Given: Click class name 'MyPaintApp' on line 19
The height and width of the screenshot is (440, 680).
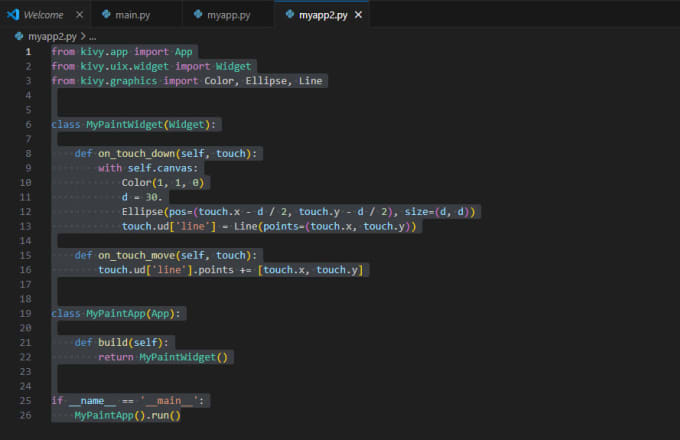Looking at the screenshot, I should coord(116,314).
